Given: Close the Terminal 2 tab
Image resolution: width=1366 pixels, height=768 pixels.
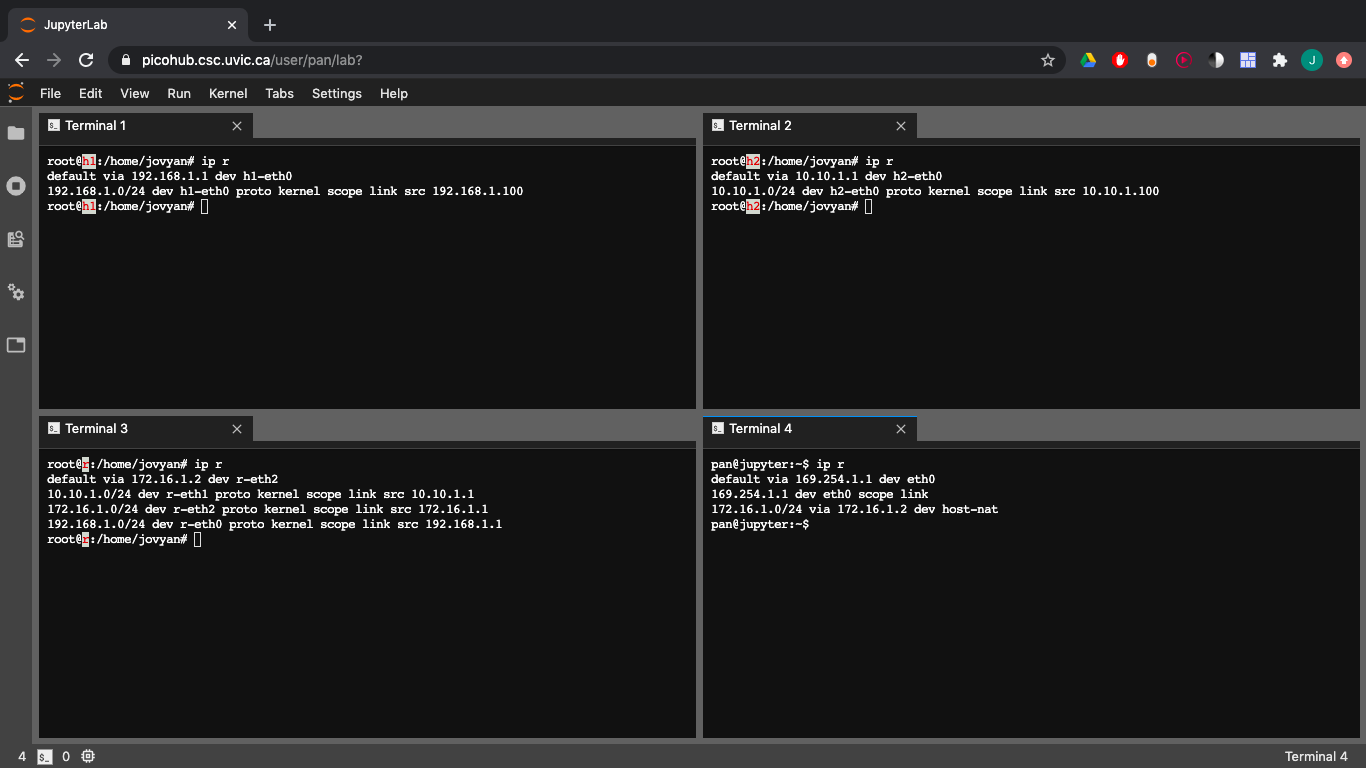Looking at the screenshot, I should pyautogui.click(x=901, y=126).
